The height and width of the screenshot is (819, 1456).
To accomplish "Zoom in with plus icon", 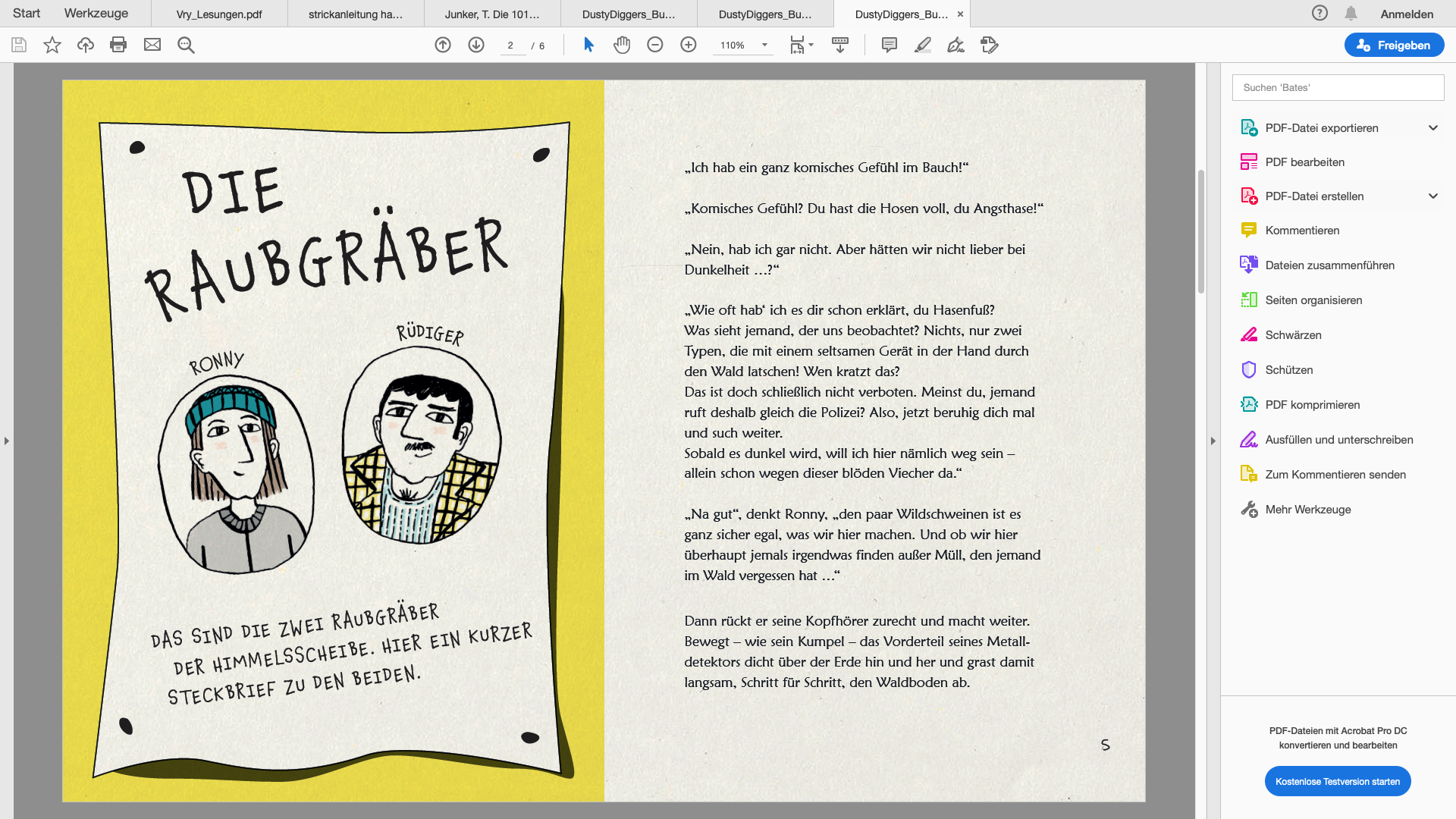I will pyautogui.click(x=689, y=45).
